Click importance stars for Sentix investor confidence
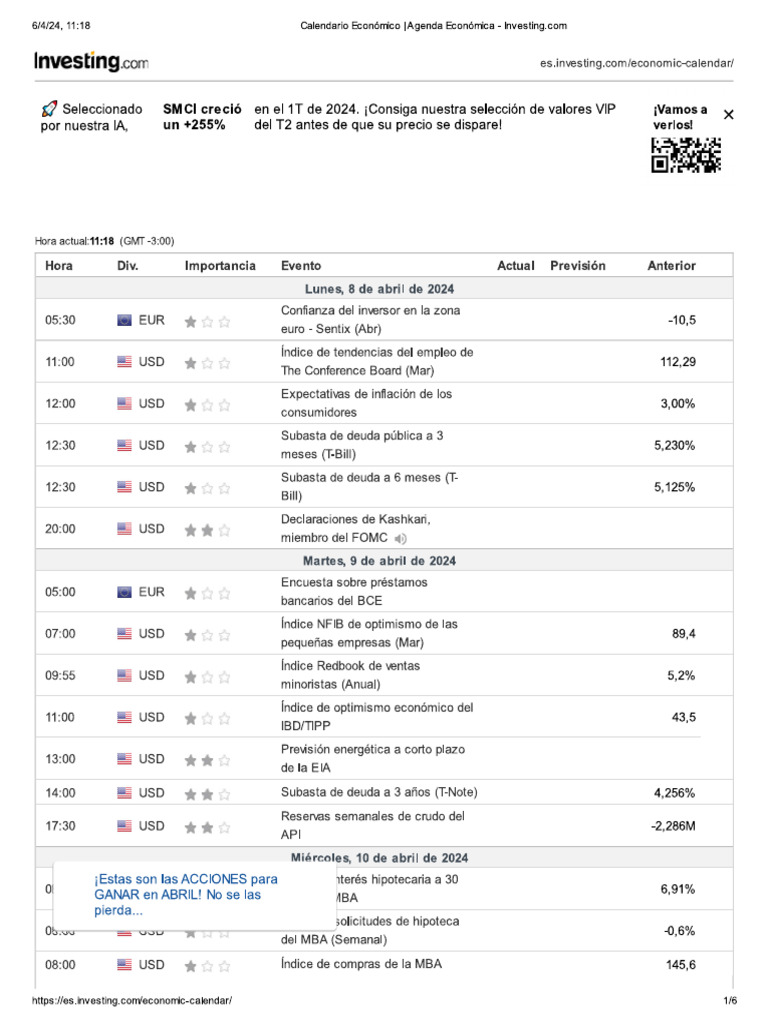 tap(207, 321)
